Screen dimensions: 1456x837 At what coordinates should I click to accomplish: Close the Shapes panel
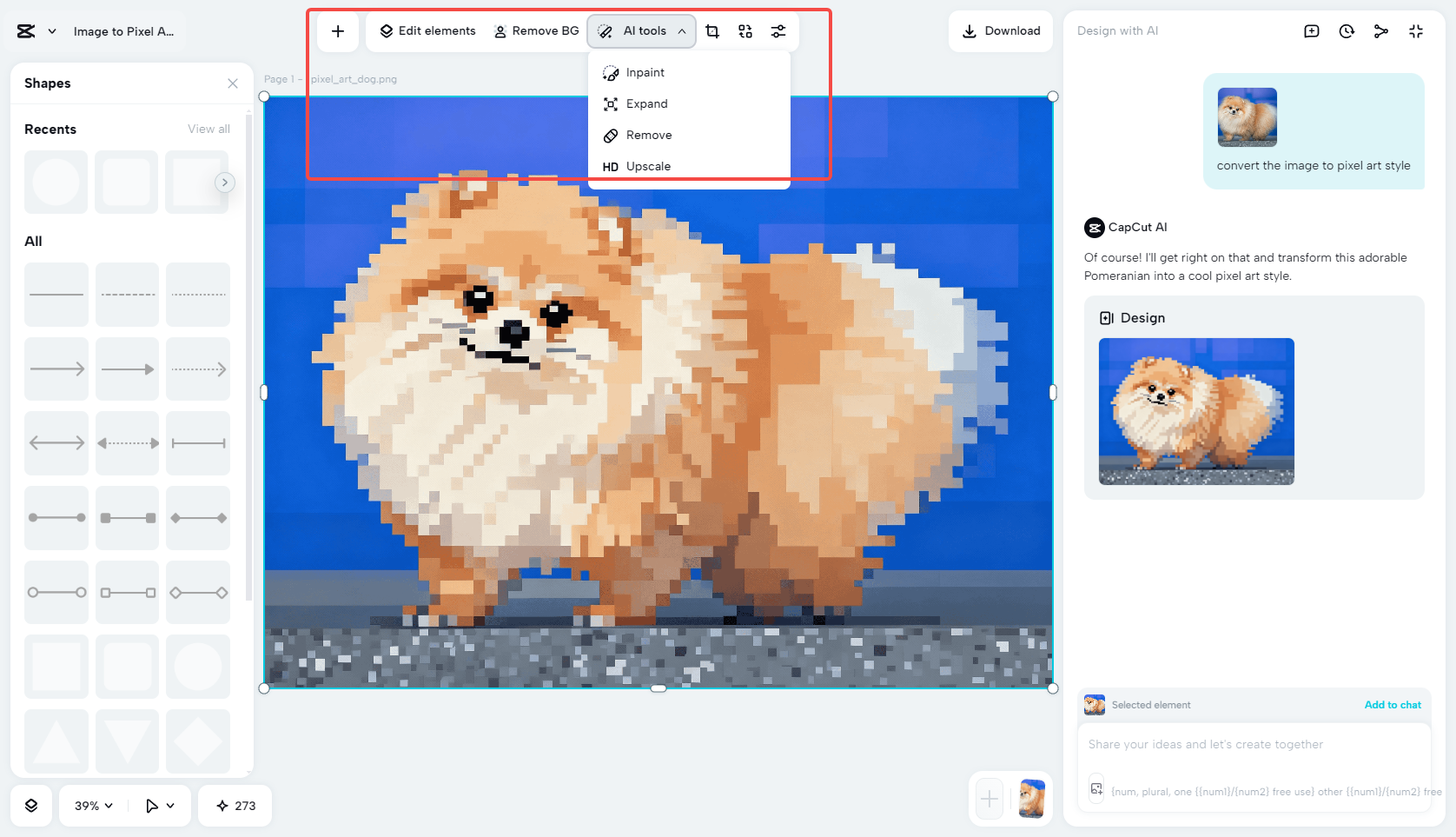click(x=232, y=83)
